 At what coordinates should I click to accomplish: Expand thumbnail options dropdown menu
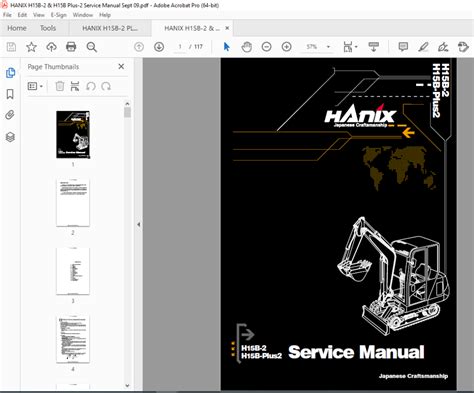[x=35, y=86]
